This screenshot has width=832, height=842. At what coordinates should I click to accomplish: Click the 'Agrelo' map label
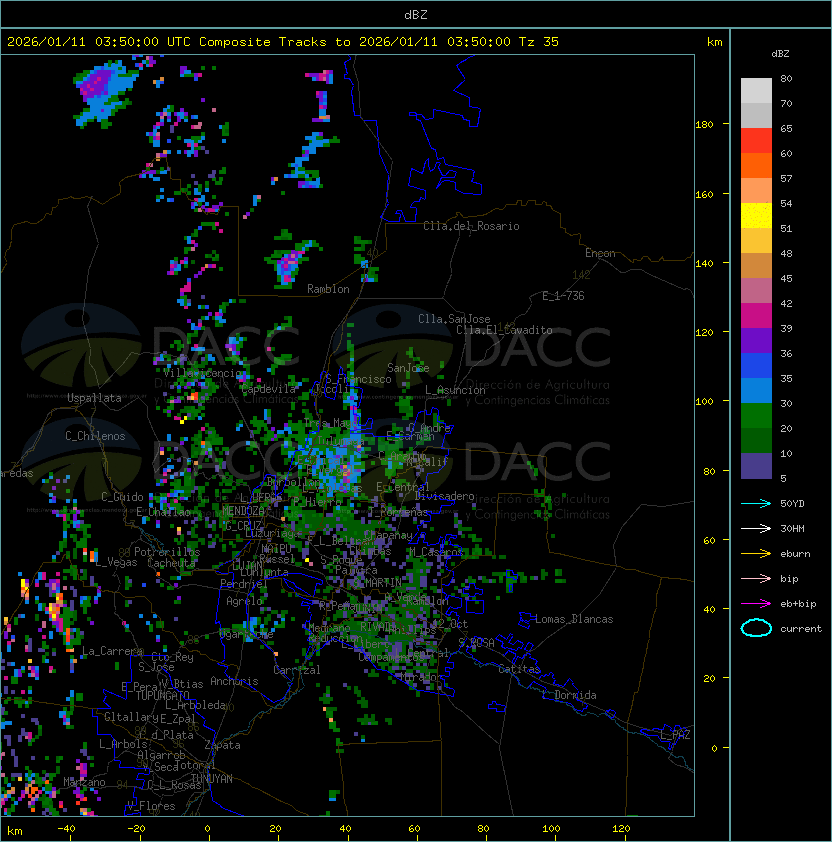(244, 601)
